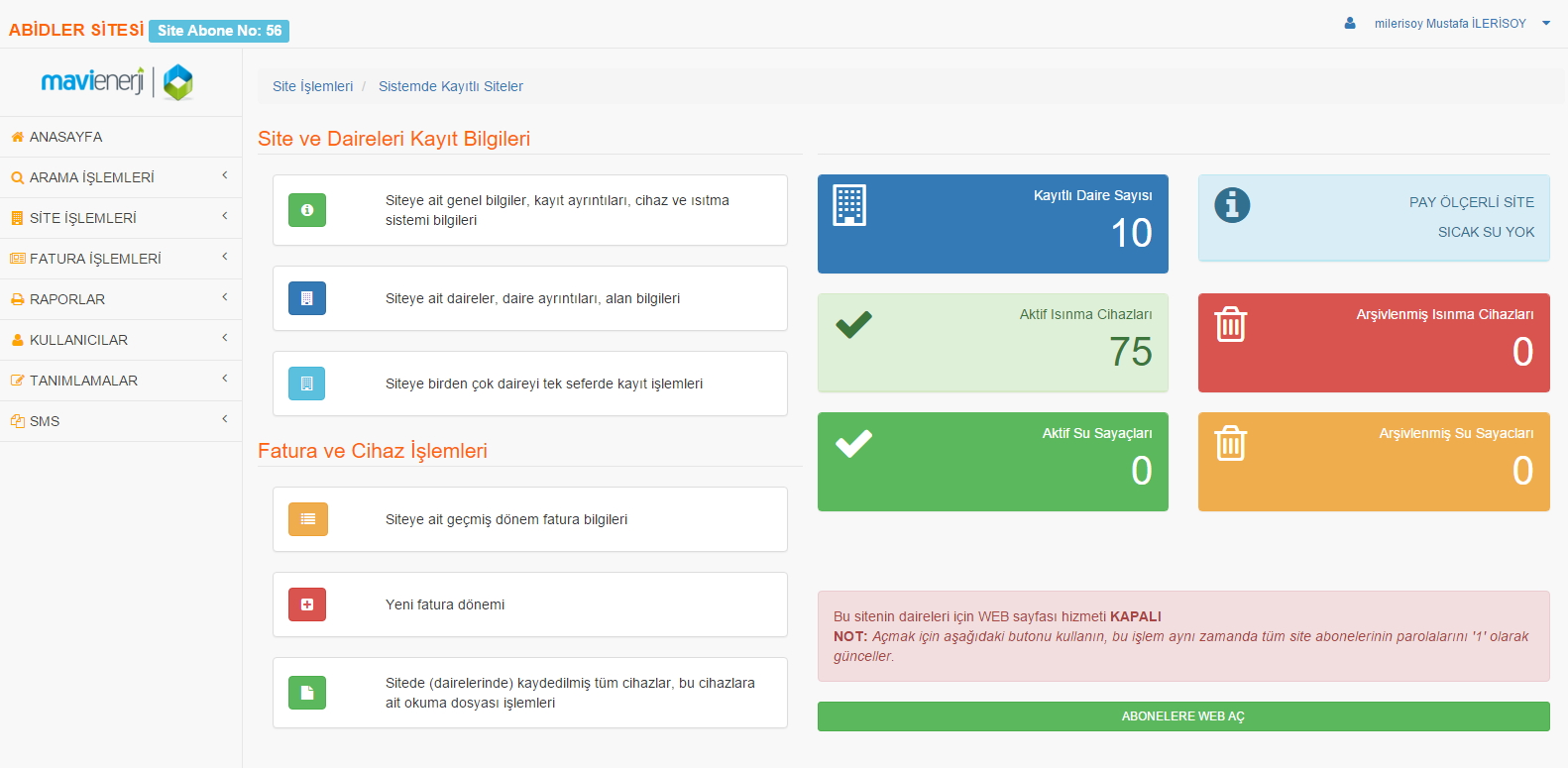Viewport: 1568px width, 768px height.
Task: Click the Arşivlenmiş Su Sayaçları value 0
Action: 1523,471
